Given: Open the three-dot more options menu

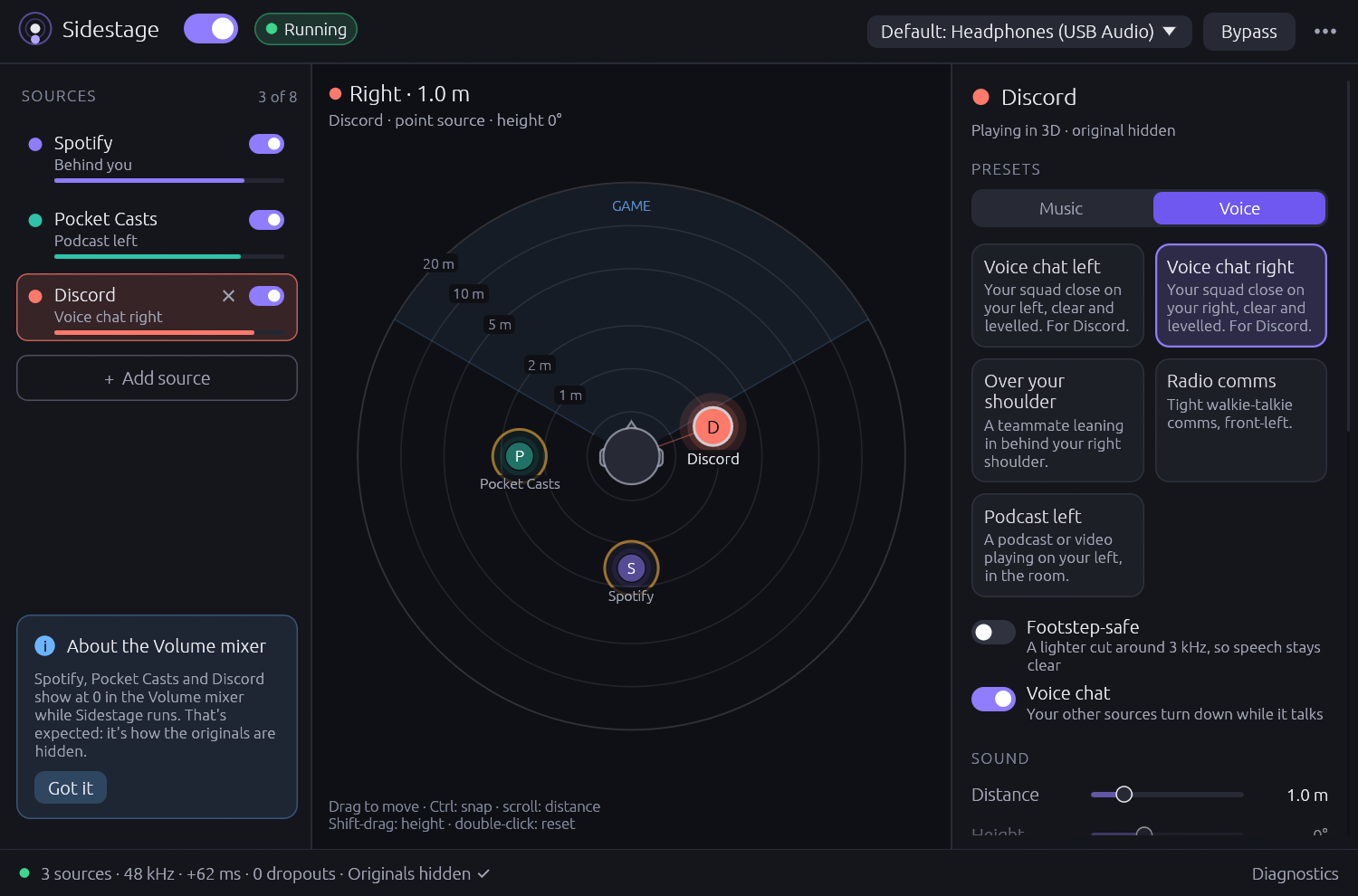Looking at the screenshot, I should [1325, 31].
